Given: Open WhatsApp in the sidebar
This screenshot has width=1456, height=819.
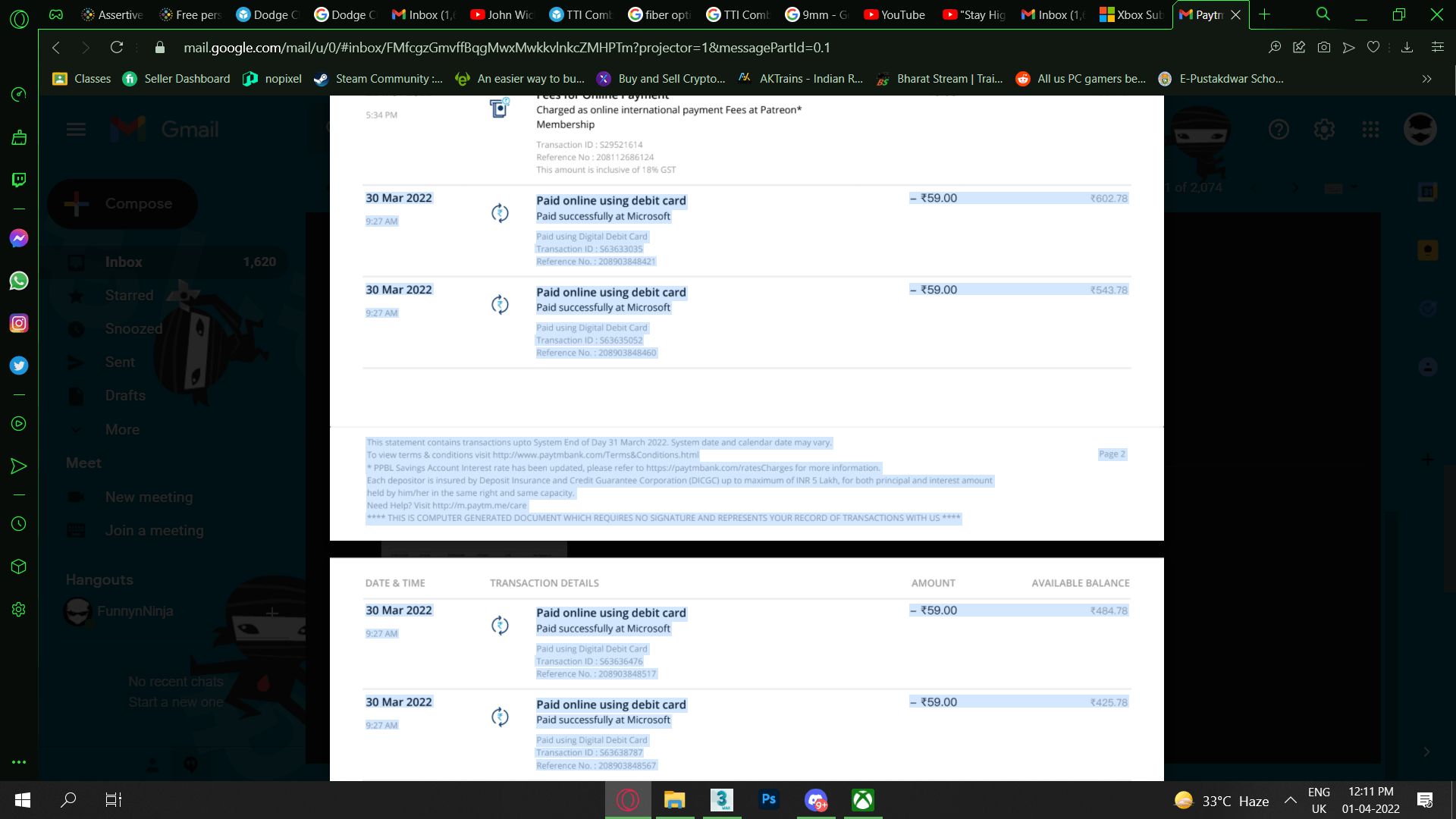Looking at the screenshot, I should (19, 281).
